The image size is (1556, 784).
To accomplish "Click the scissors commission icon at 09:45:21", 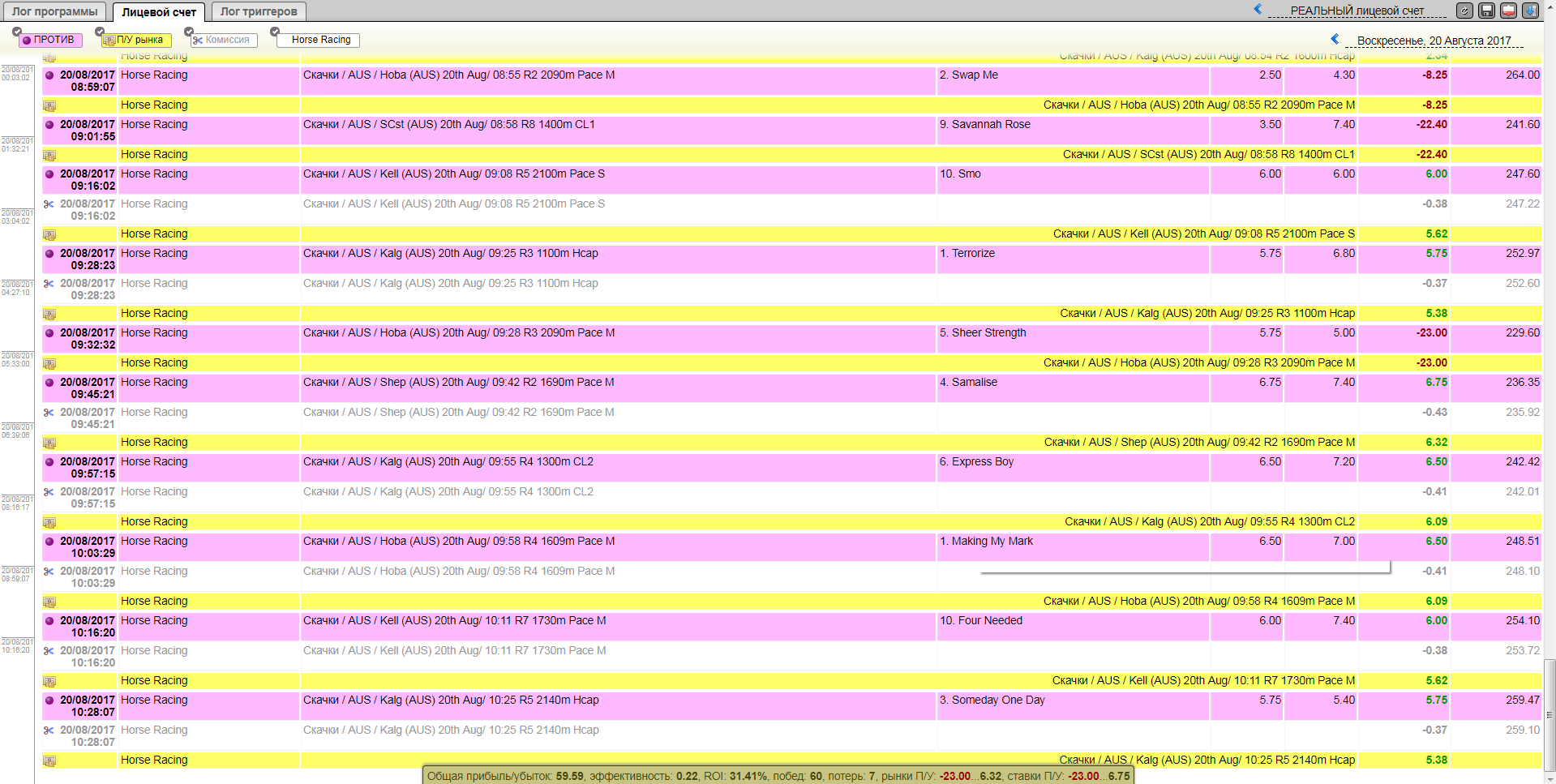I will (x=49, y=413).
